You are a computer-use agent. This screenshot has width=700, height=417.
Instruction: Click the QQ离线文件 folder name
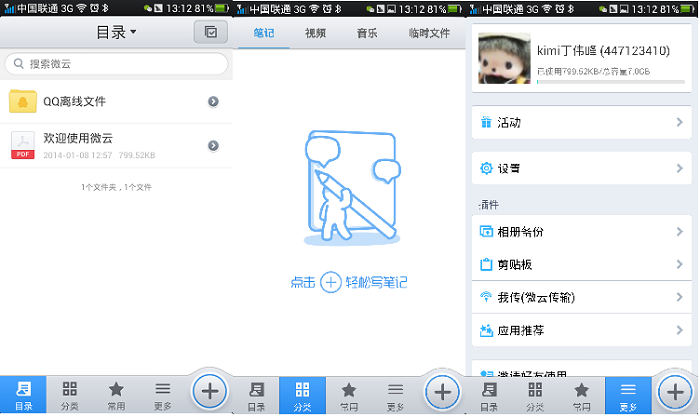click(74, 101)
